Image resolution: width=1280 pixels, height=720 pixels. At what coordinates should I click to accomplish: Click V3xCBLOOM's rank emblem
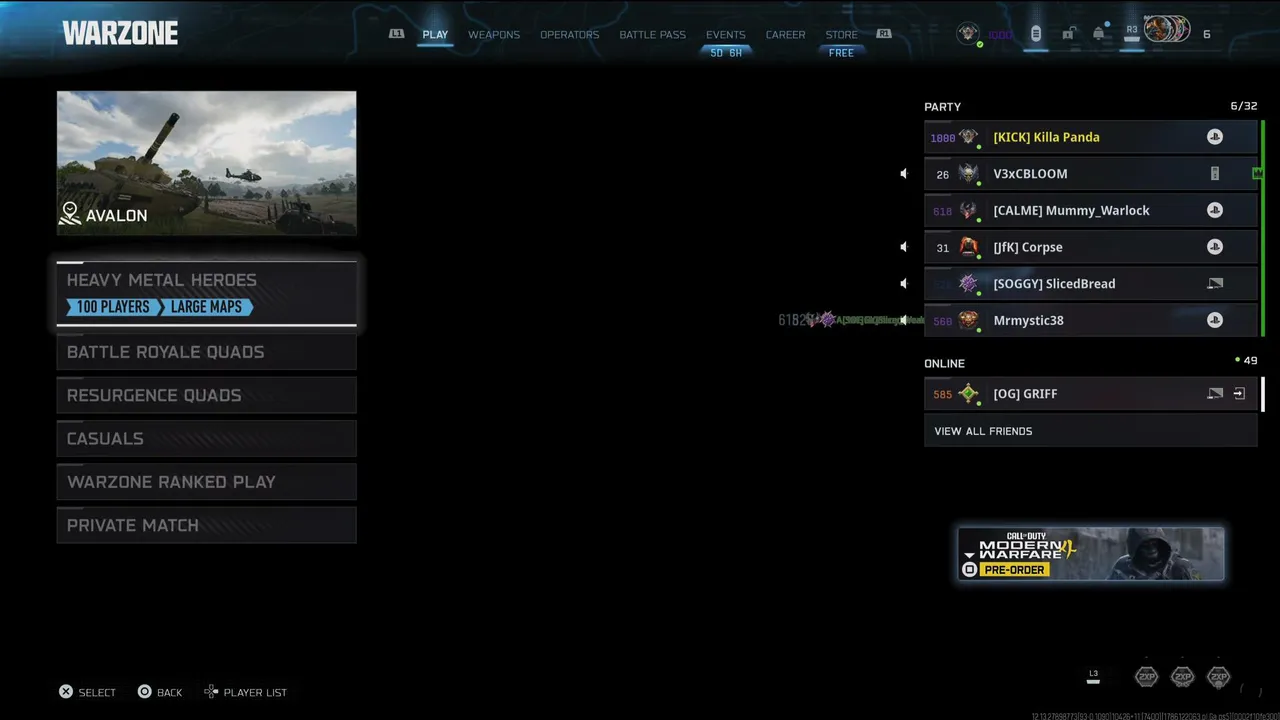[968, 174]
